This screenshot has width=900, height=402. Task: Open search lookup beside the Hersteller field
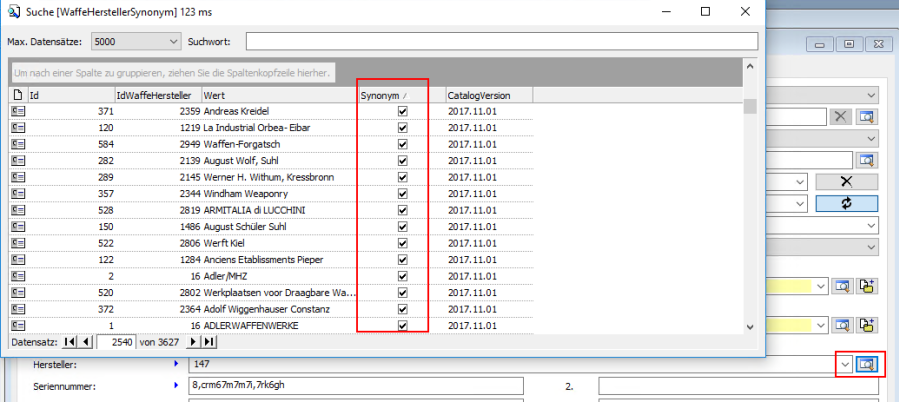pos(866,365)
